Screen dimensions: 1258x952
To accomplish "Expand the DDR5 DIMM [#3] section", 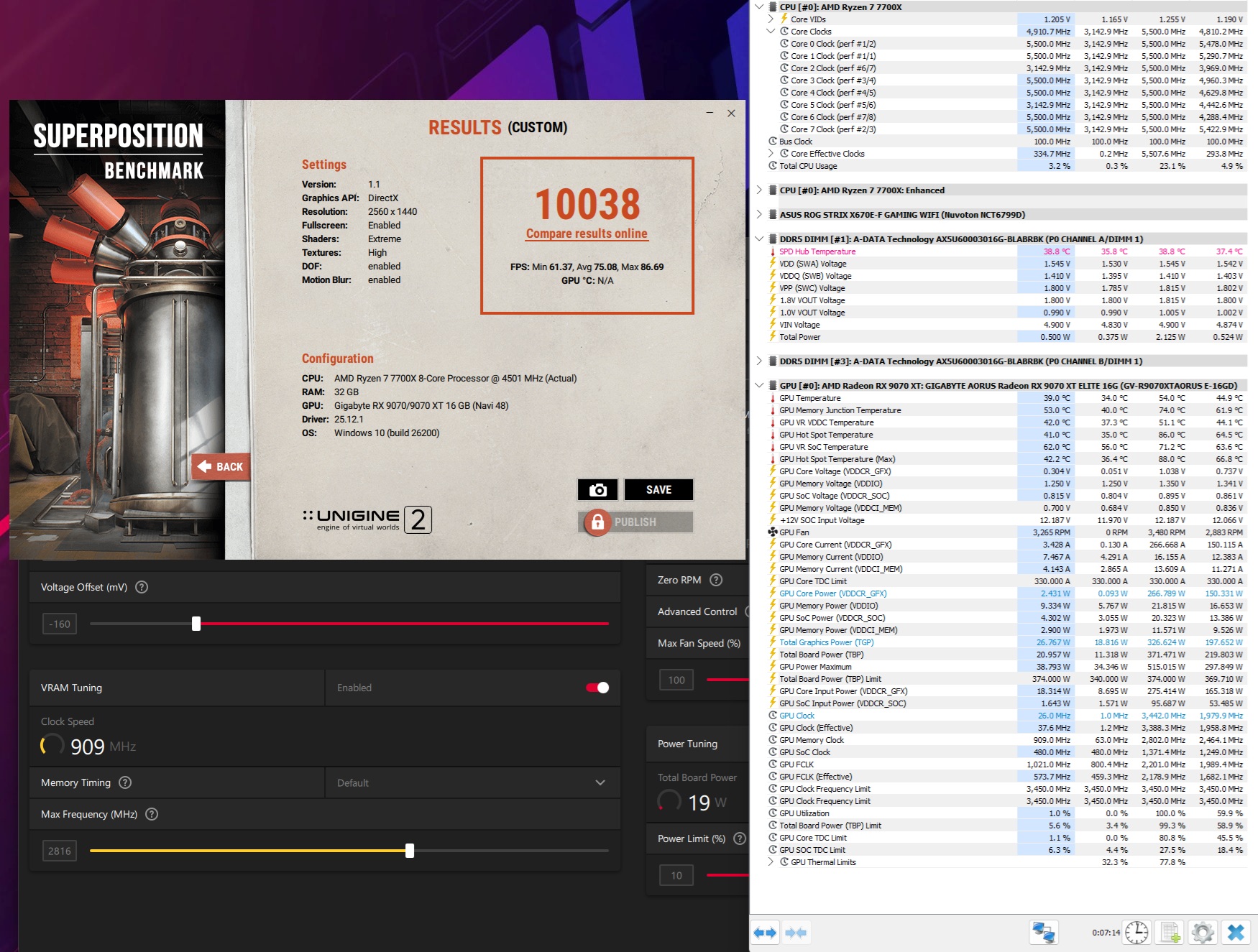I will pyautogui.click(x=759, y=361).
